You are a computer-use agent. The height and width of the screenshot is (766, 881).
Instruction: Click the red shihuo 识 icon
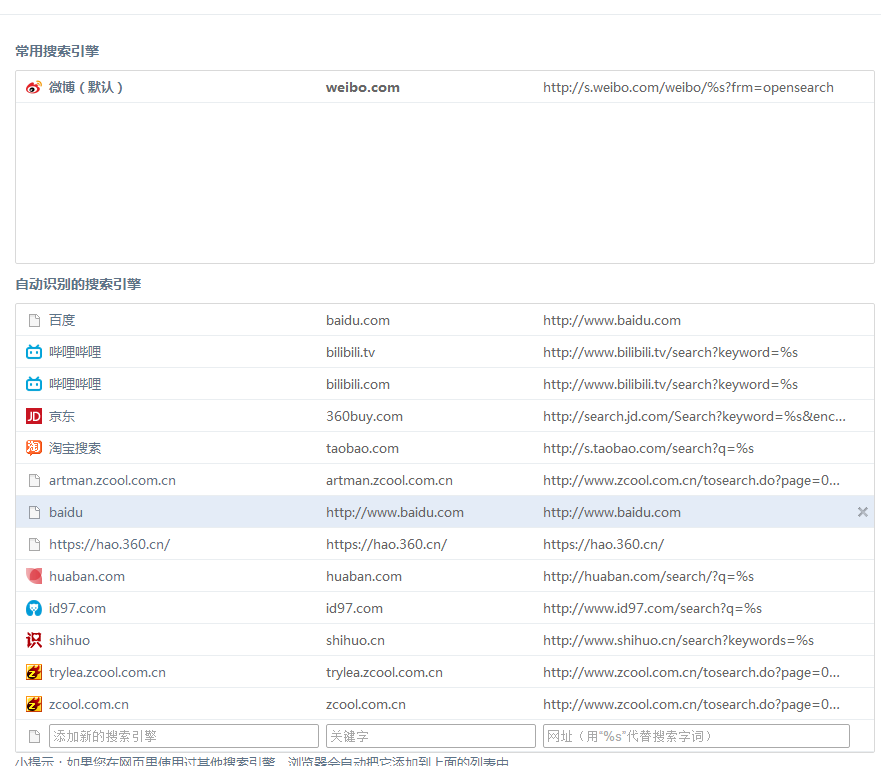[x=34, y=640]
